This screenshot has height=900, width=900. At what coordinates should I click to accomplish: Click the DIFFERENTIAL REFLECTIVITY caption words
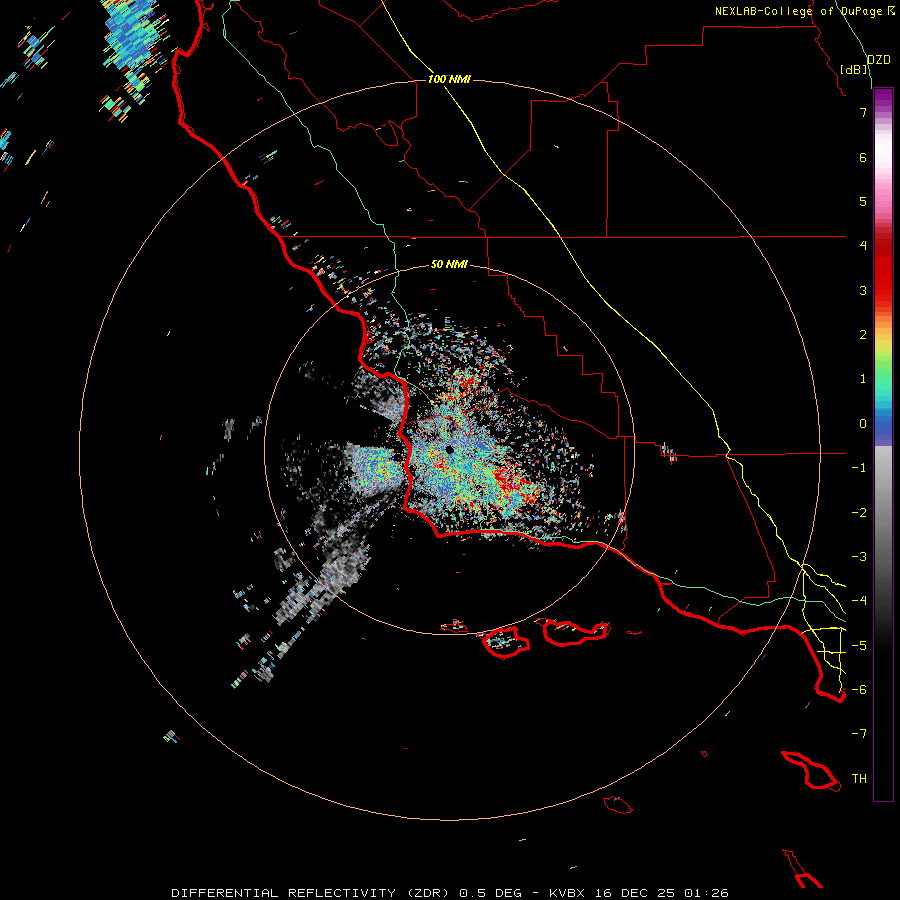[284, 893]
